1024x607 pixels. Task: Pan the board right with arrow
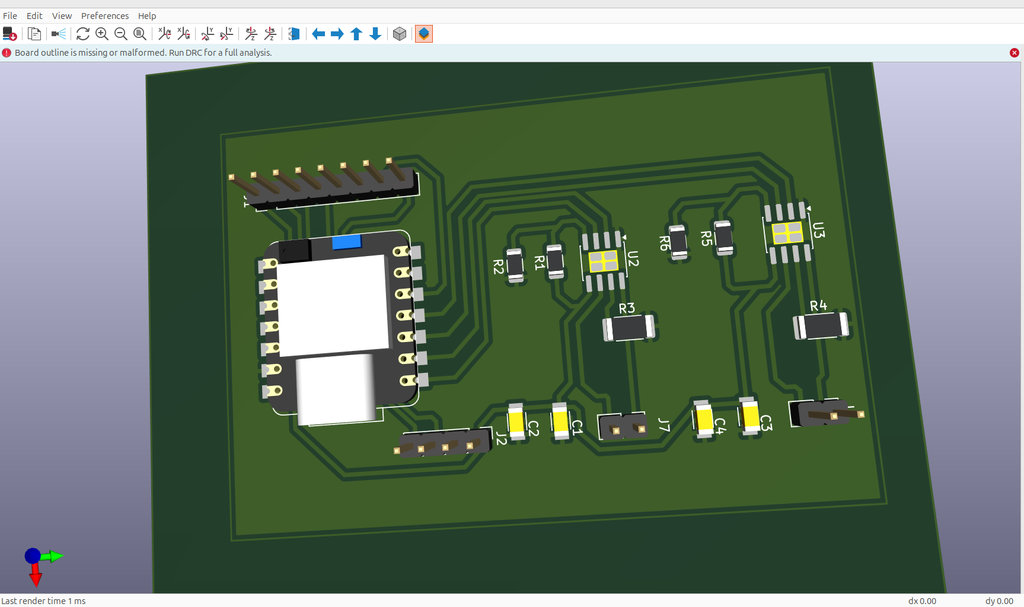pyautogui.click(x=338, y=33)
